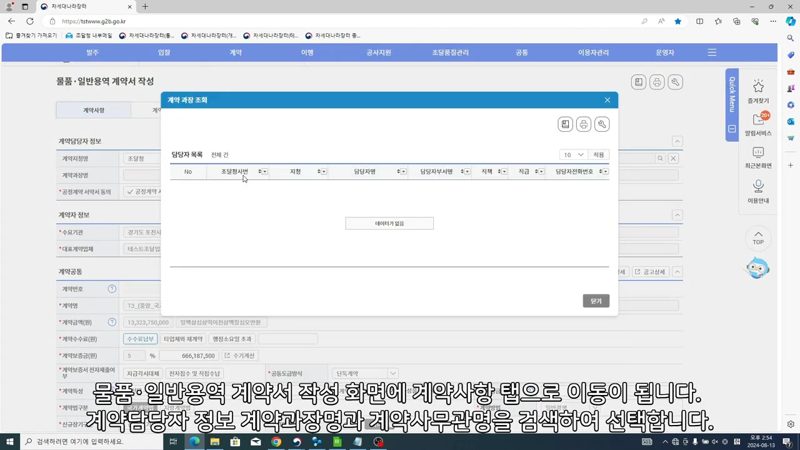Open the 계약 main menu

point(235,53)
